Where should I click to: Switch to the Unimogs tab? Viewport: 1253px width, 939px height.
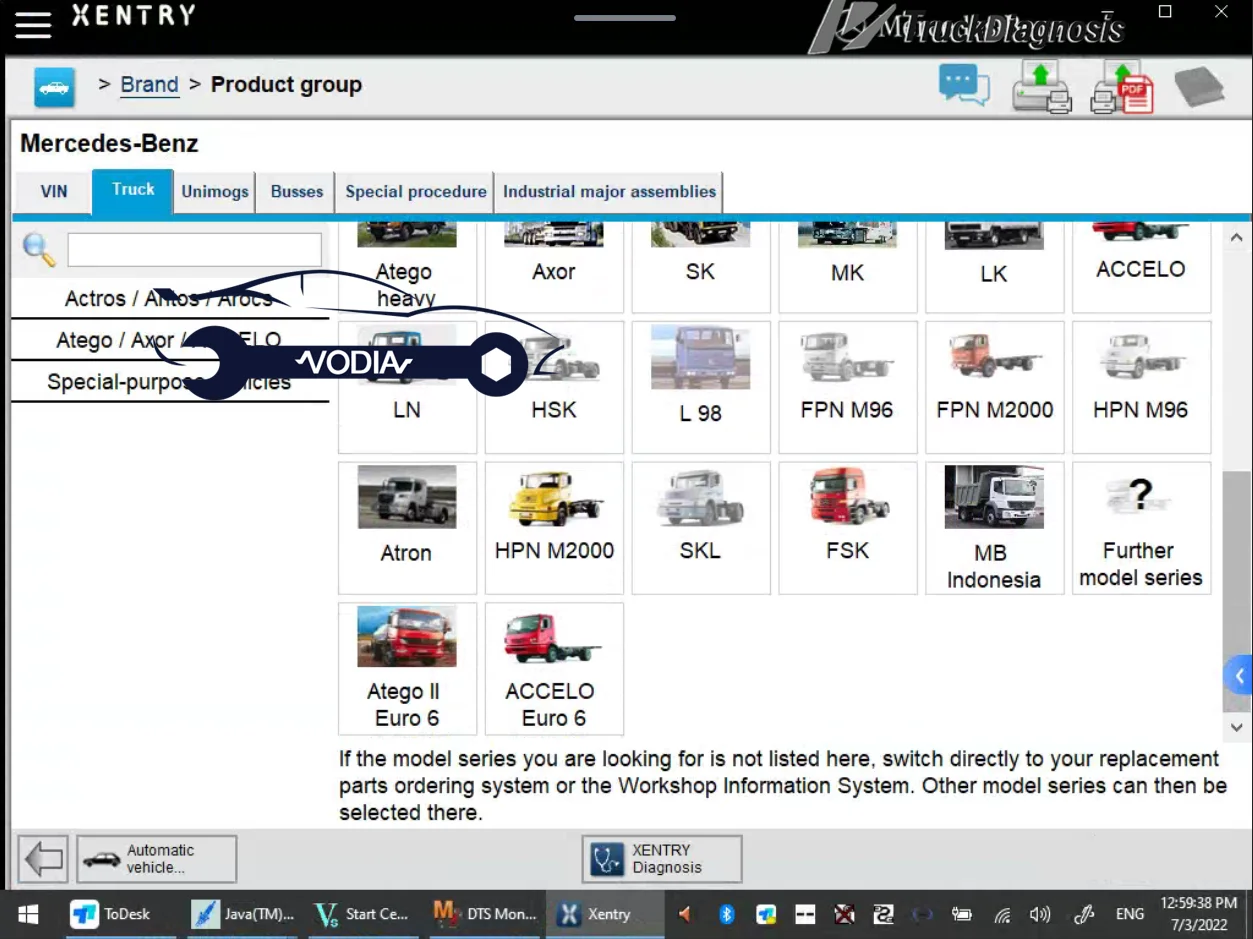(x=215, y=192)
